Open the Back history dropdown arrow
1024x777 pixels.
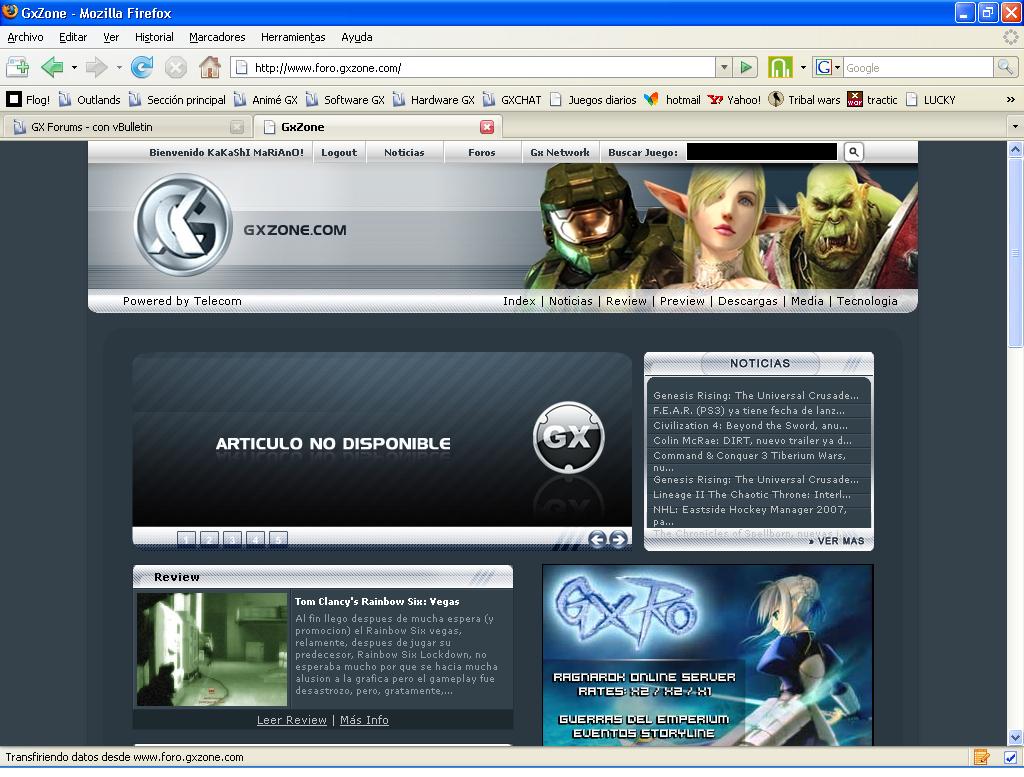[x=74, y=67]
